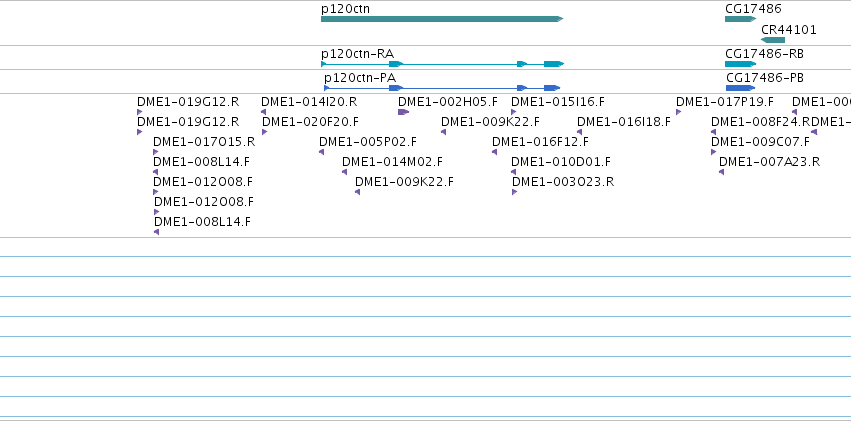Click the DME1-016I18.F feature label
This screenshot has height=421, width=851.
pos(624,122)
